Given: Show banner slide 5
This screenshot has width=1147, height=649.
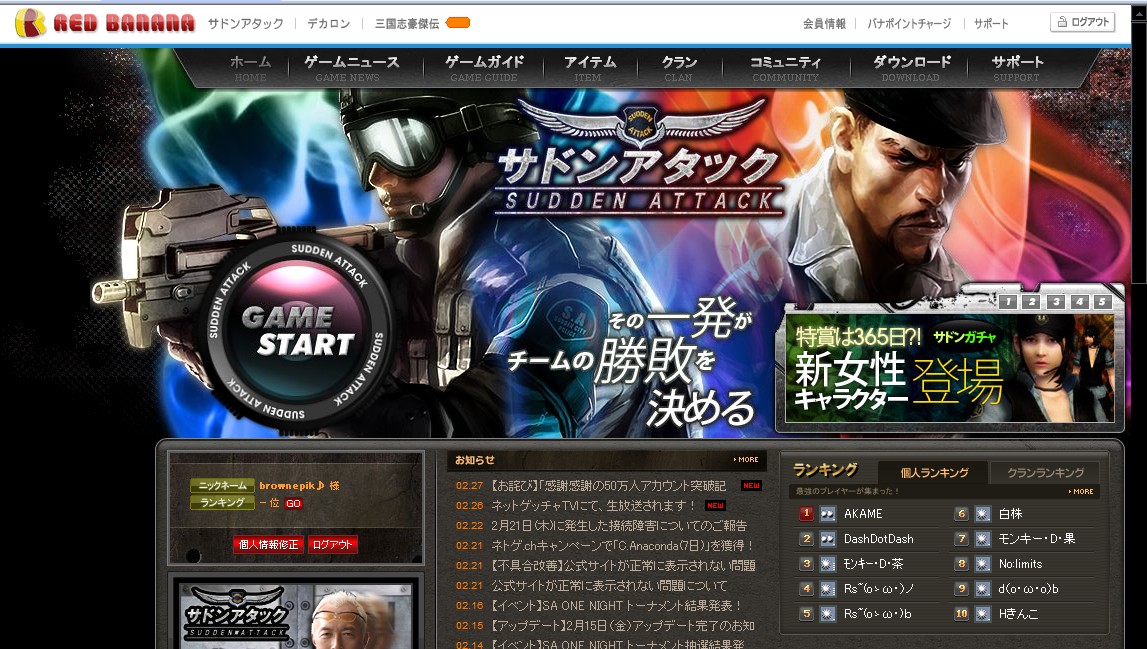Looking at the screenshot, I should point(1102,301).
